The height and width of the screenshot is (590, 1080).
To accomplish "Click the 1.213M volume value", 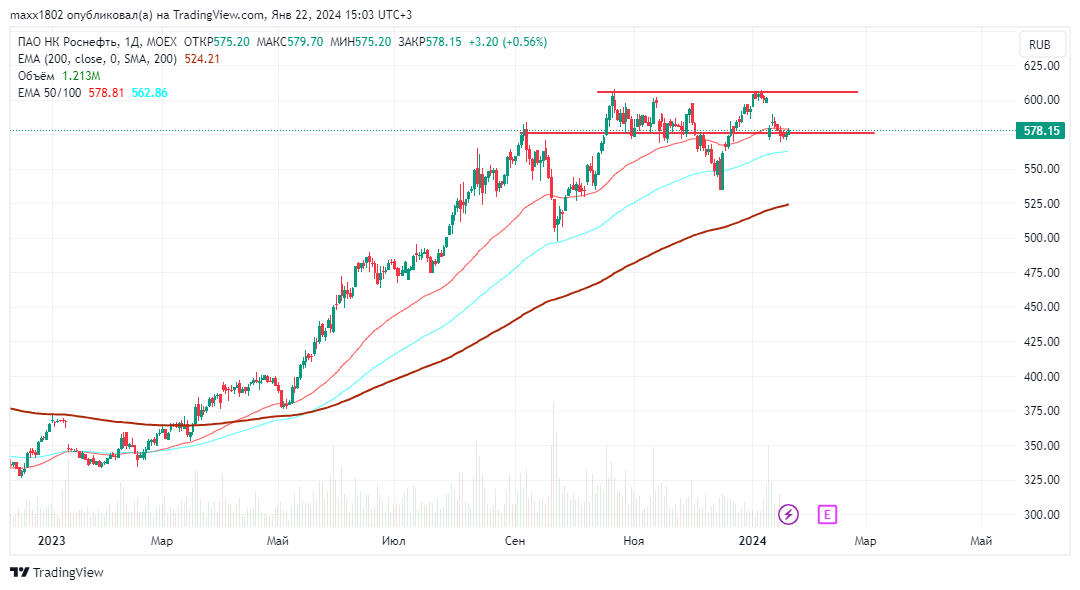I will [x=81, y=76].
